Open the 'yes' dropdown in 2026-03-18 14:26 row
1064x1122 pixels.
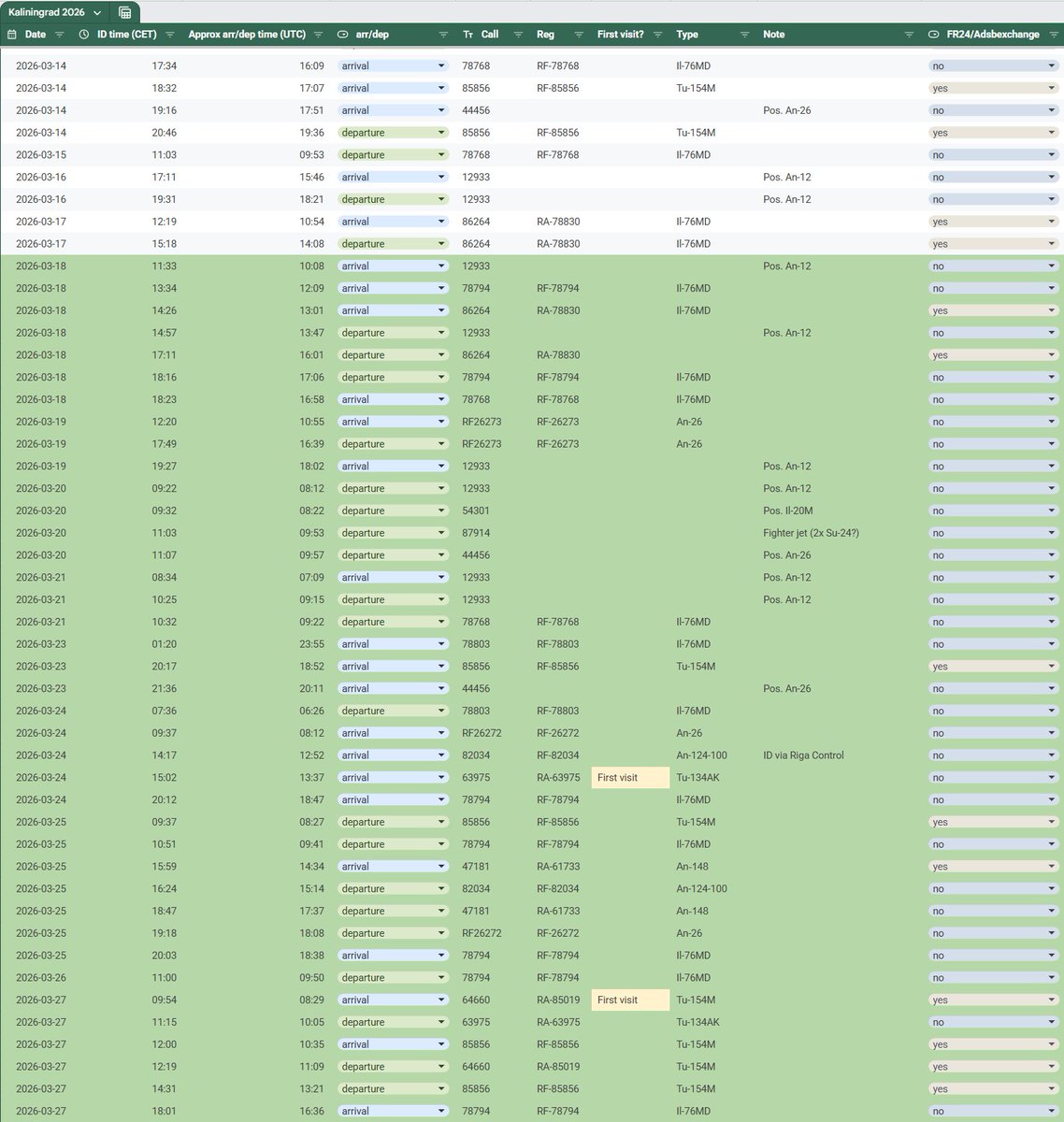[993, 310]
